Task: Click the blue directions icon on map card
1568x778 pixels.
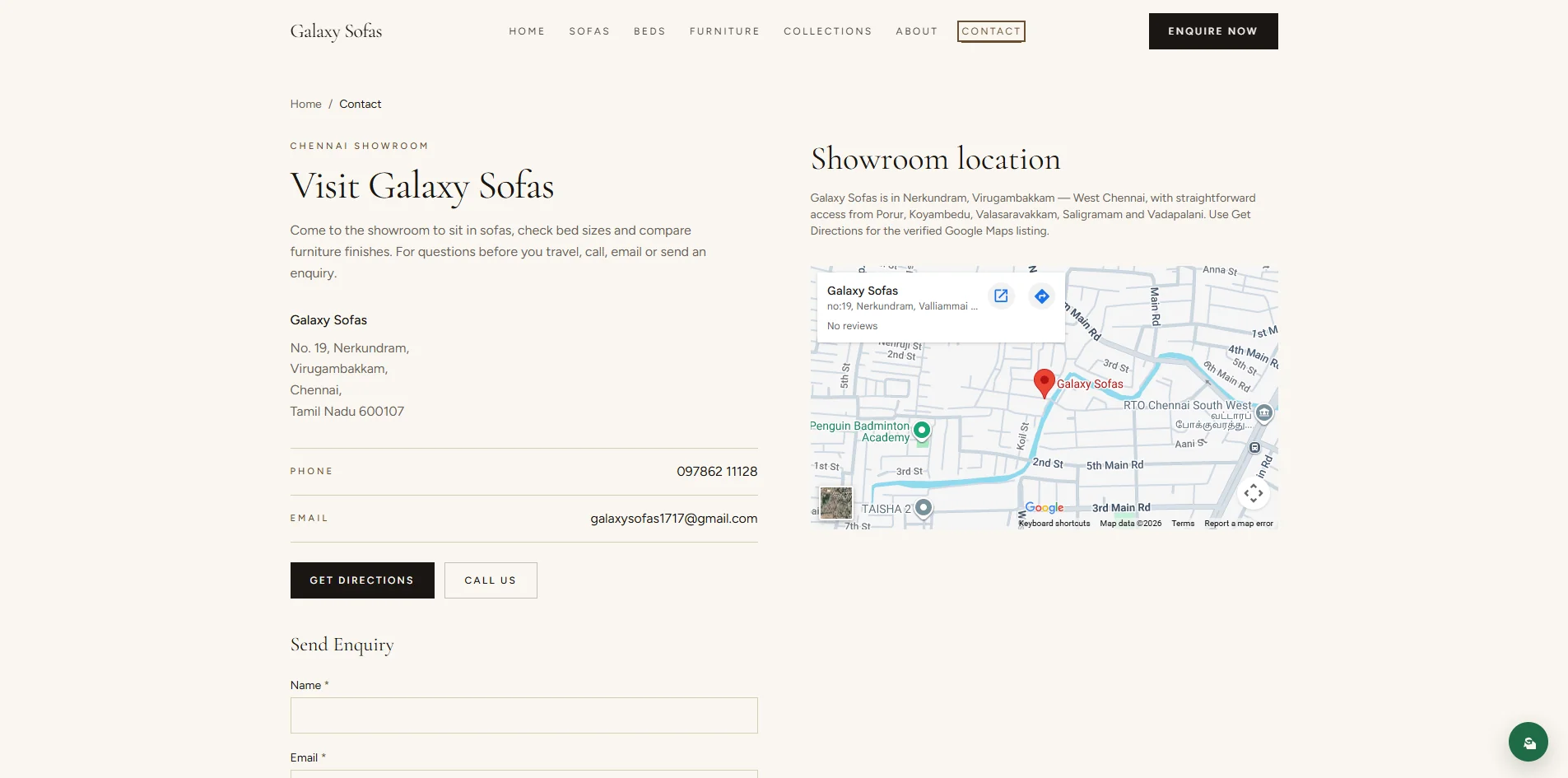Action: pyautogui.click(x=1042, y=296)
